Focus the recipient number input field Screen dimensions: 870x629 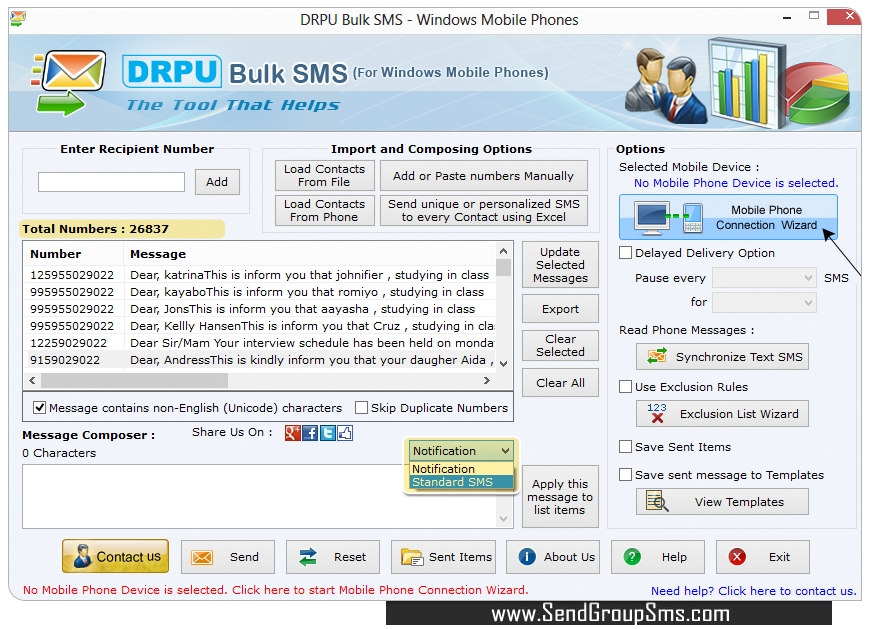click(111, 182)
